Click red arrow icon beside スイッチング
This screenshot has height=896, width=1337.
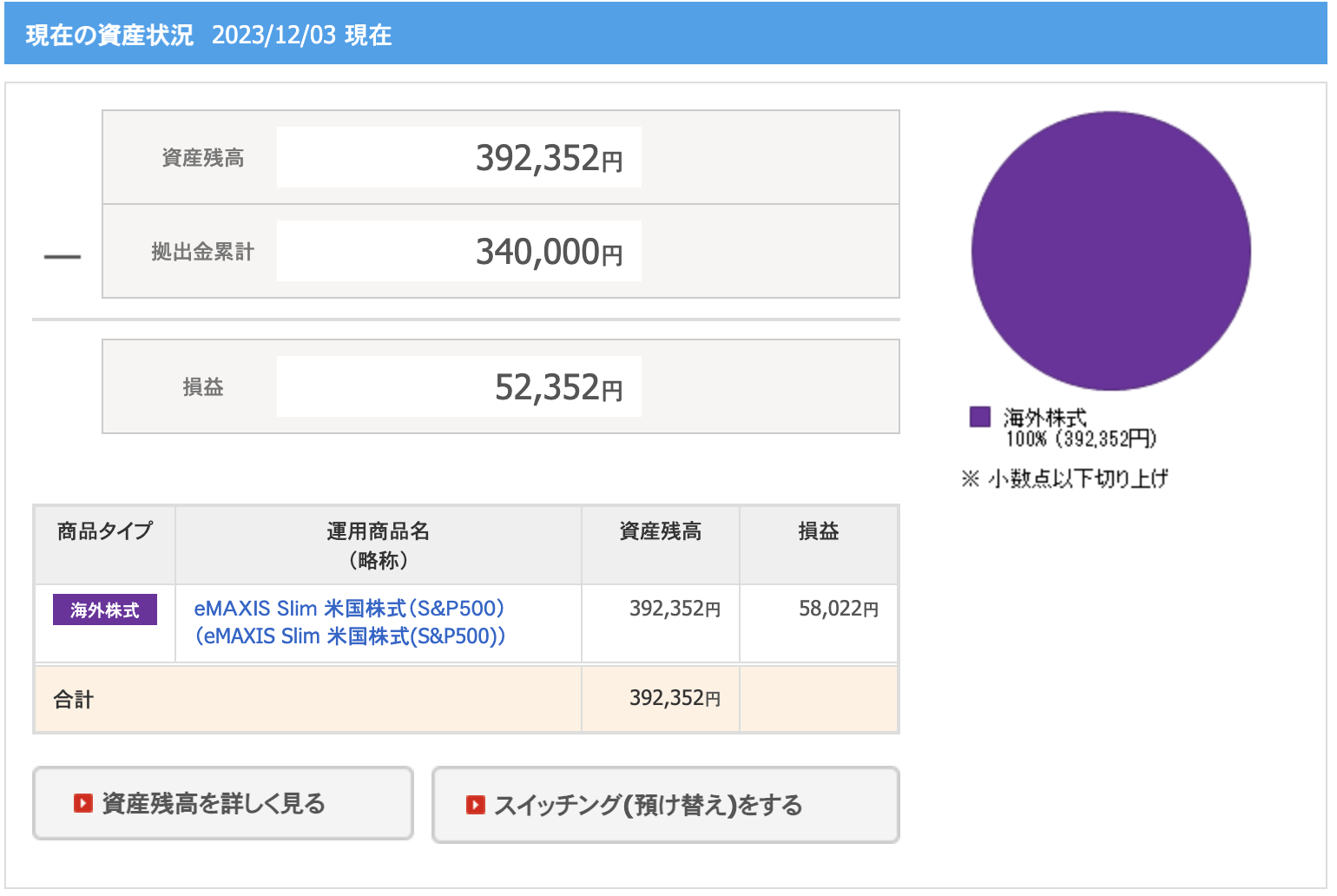tap(475, 805)
